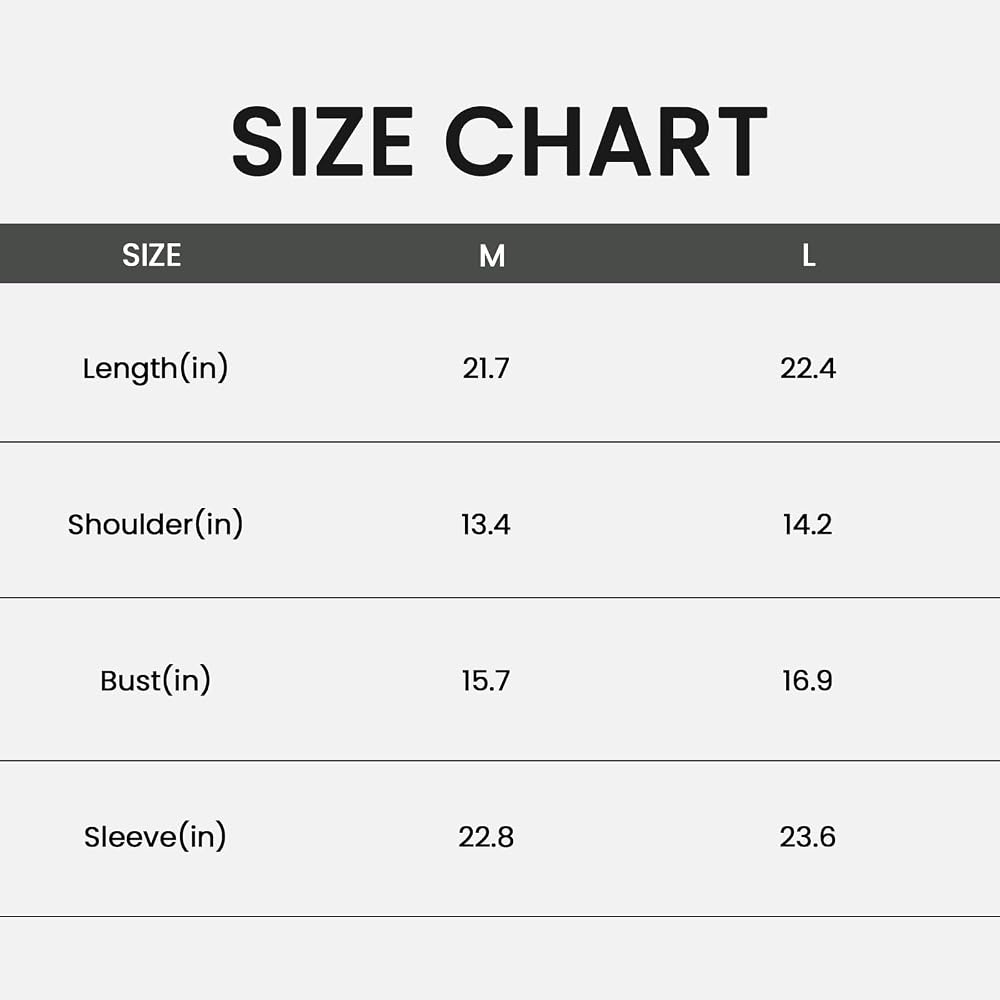Select the 14.2 shoulder value for L

pos(807,525)
